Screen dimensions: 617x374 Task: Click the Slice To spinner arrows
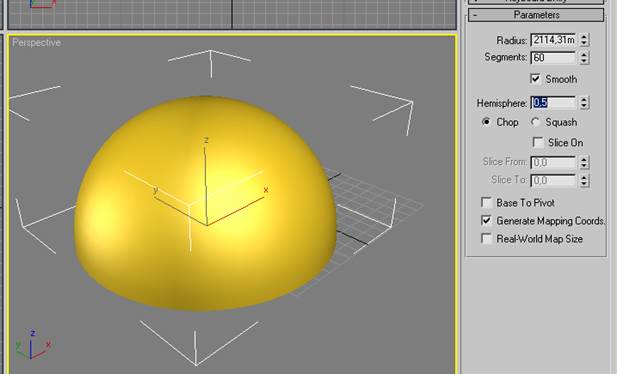click(x=584, y=180)
